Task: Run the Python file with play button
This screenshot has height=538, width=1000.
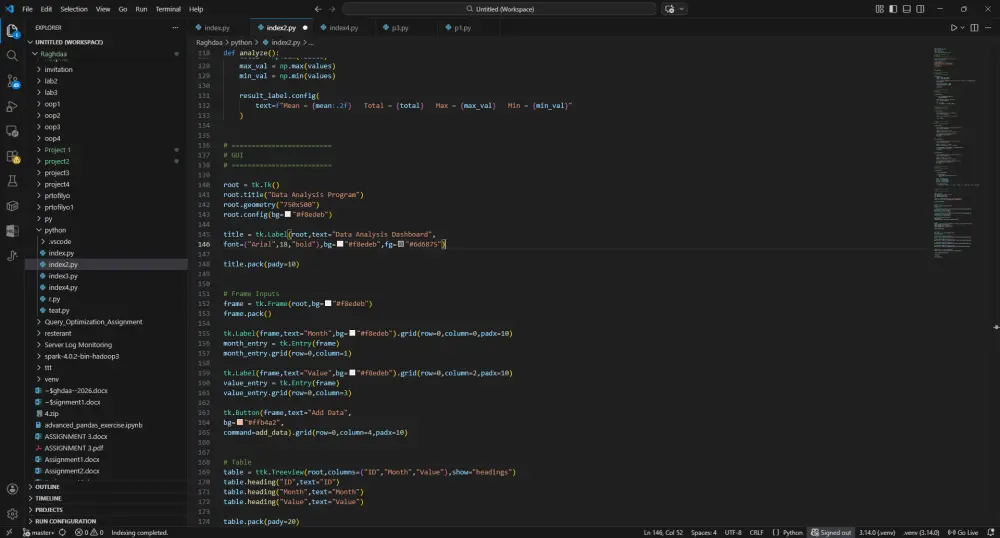Action: (x=954, y=28)
